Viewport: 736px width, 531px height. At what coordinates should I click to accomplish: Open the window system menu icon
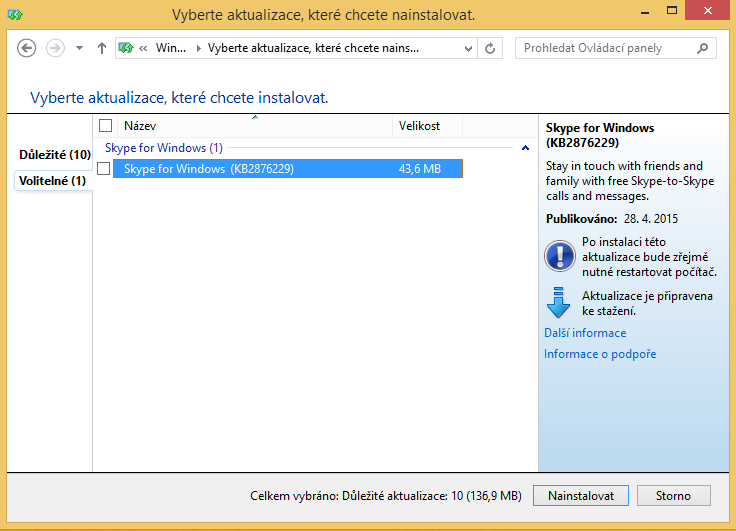[x=14, y=16]
